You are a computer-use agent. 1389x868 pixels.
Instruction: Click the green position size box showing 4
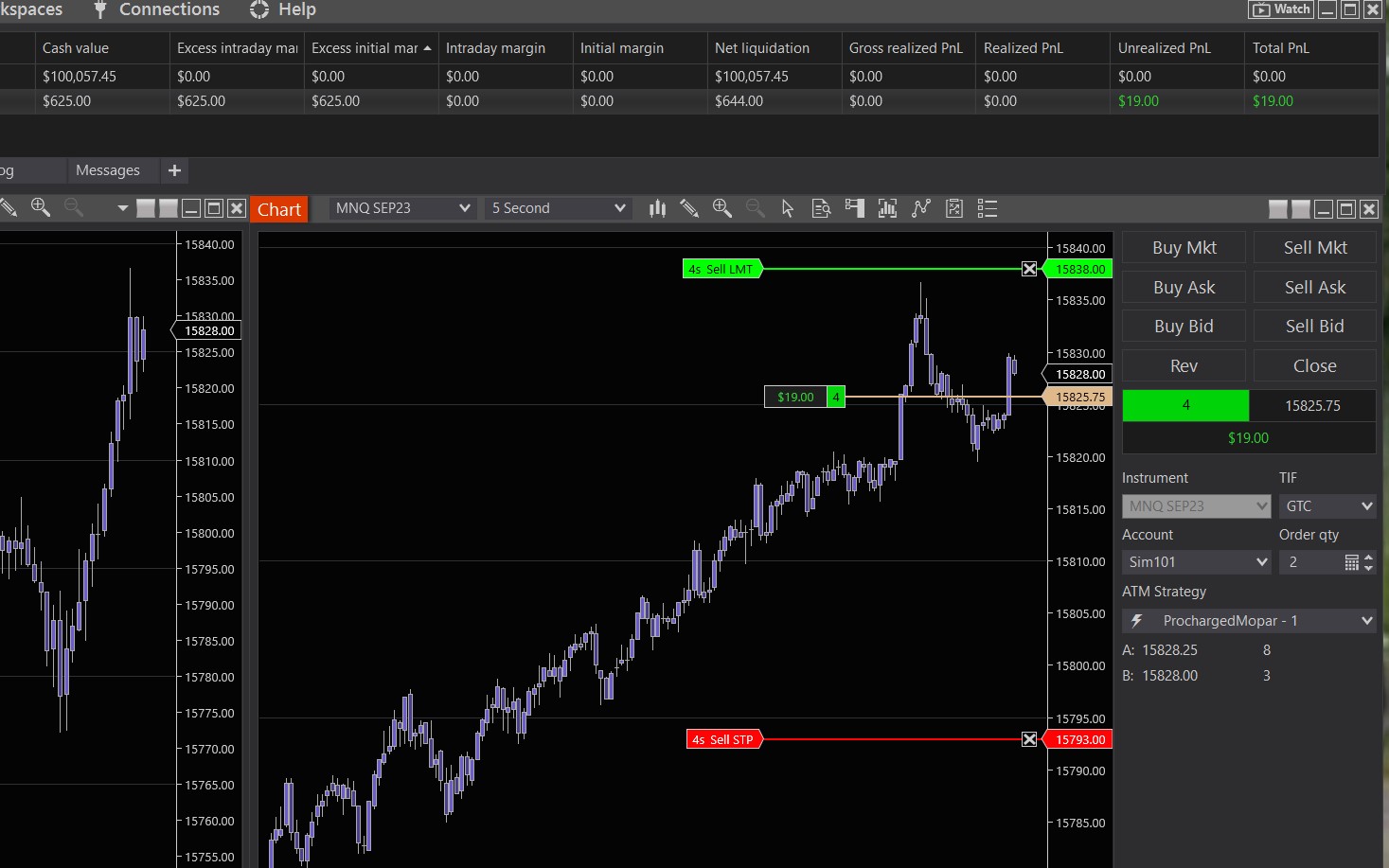tap(1185, 405)
